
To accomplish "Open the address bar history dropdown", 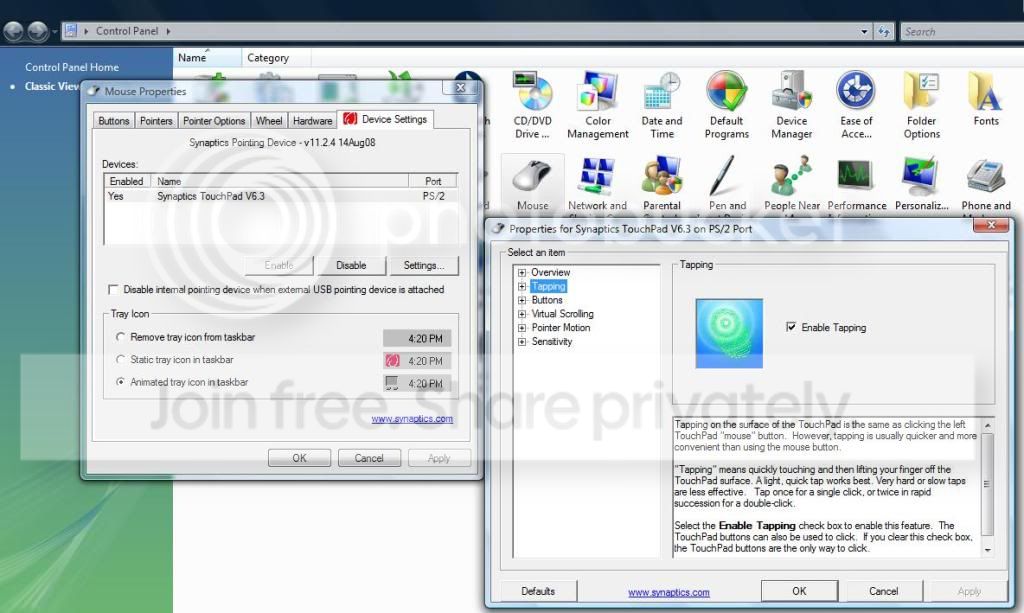I will 865,31.
